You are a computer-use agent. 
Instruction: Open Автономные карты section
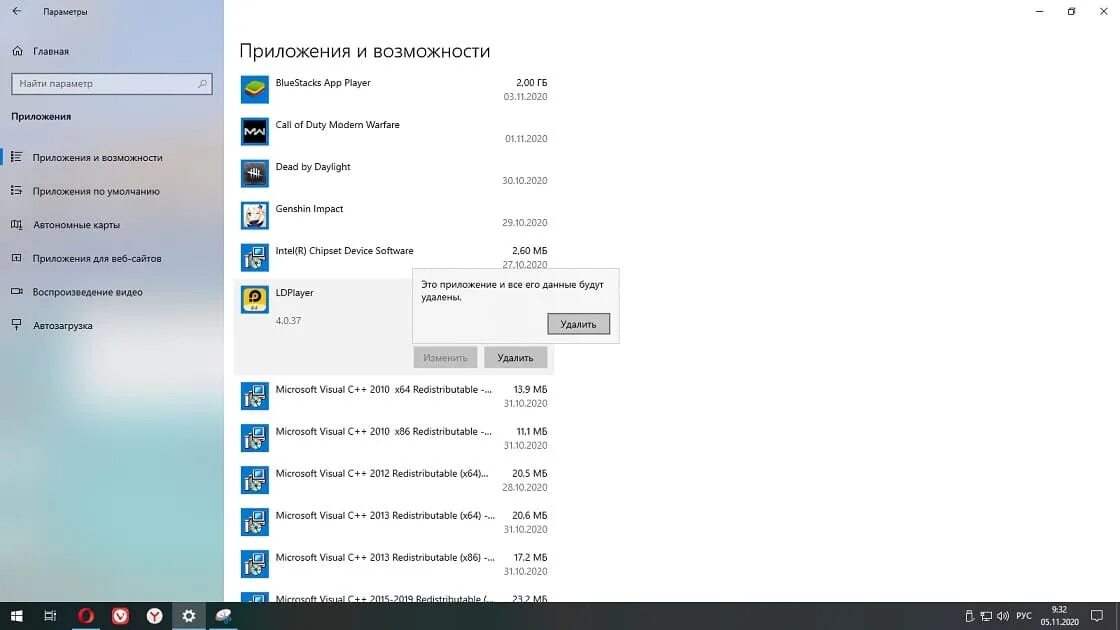(x=76, y=224)
